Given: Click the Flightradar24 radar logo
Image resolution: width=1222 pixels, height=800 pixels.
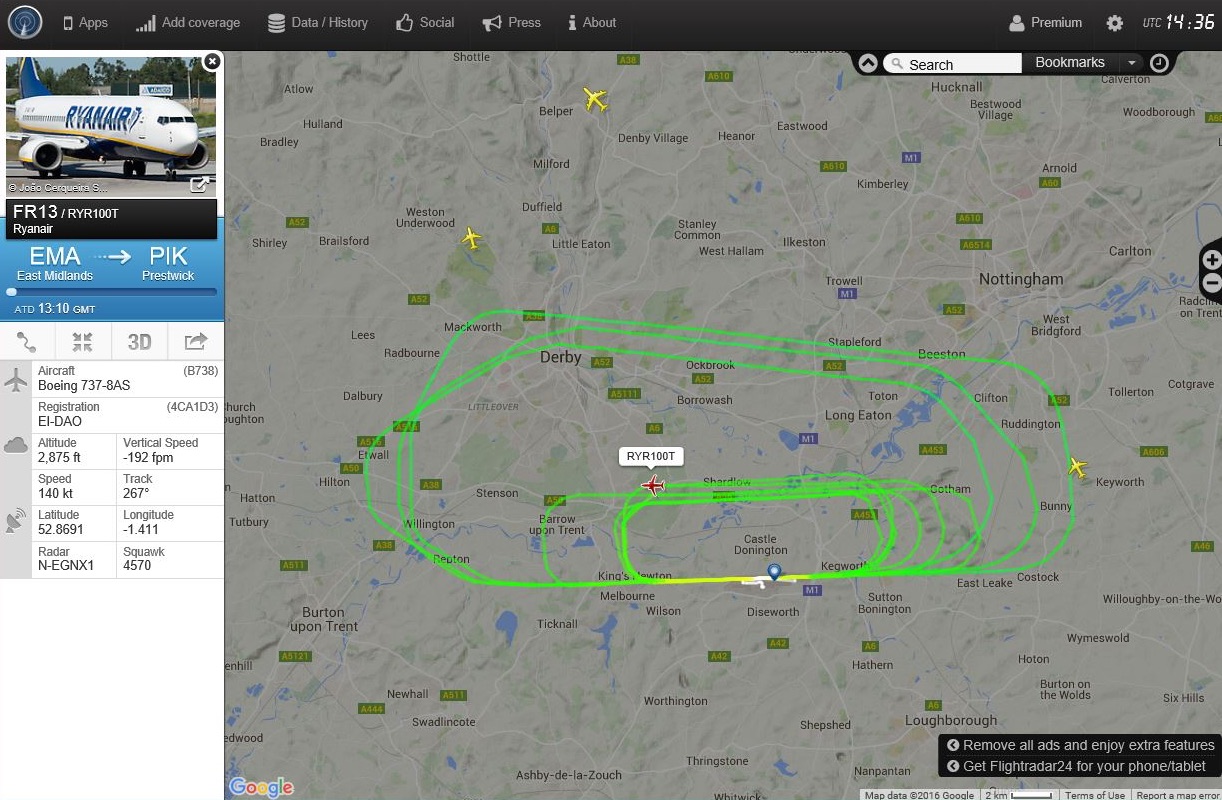Looking at the screenshot, I should 25,22.
